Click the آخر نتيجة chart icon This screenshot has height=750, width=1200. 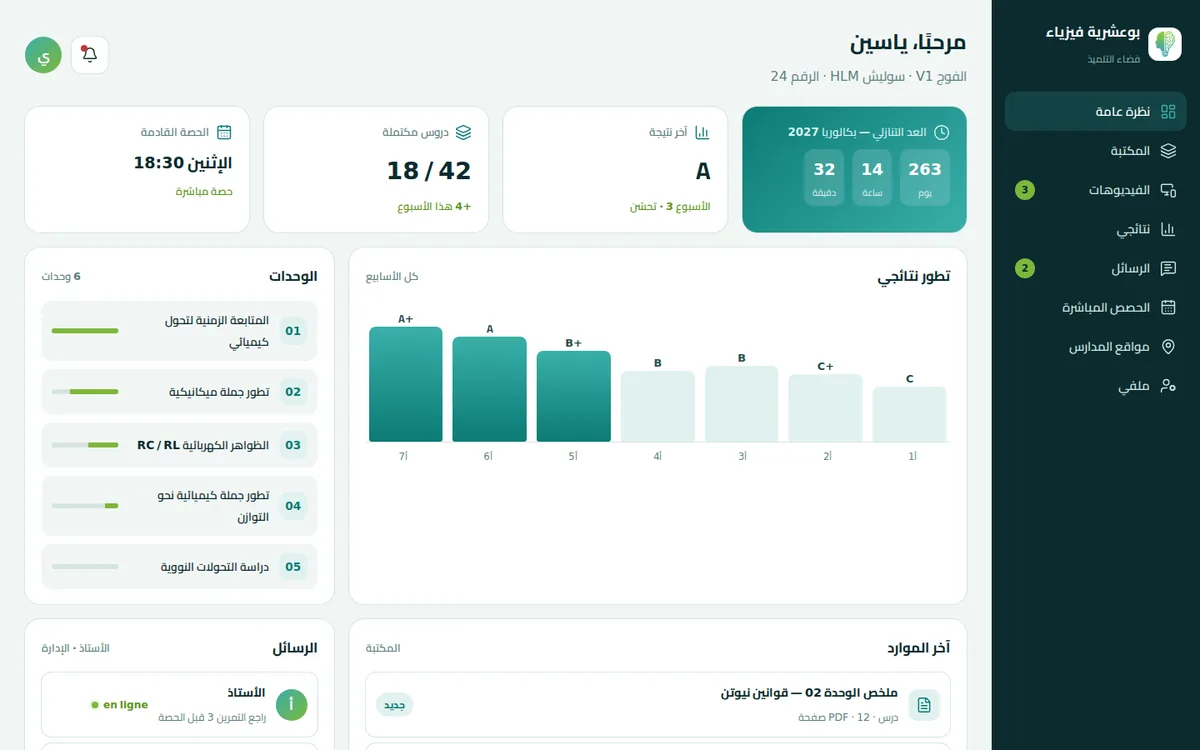pos(703,132)
